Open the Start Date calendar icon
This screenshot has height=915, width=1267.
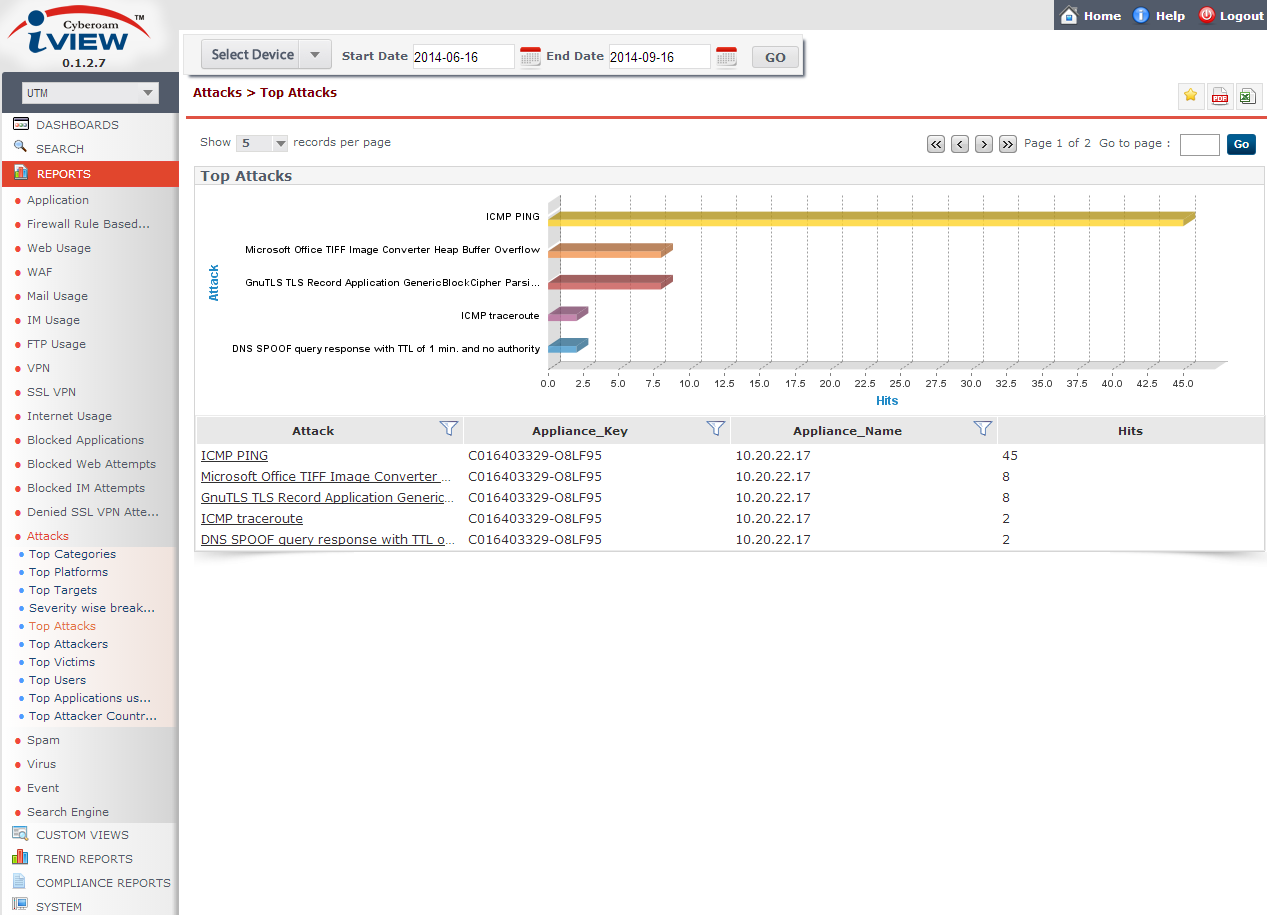[x=529, y=56]
